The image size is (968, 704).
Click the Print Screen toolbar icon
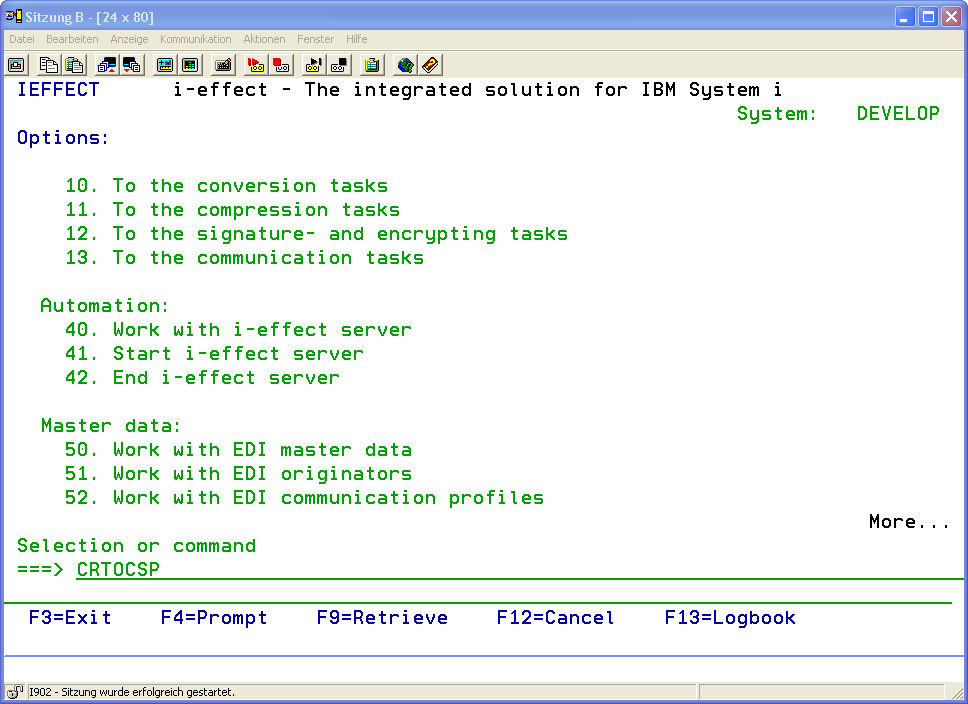pyautogui.click(x=16, y=65)
